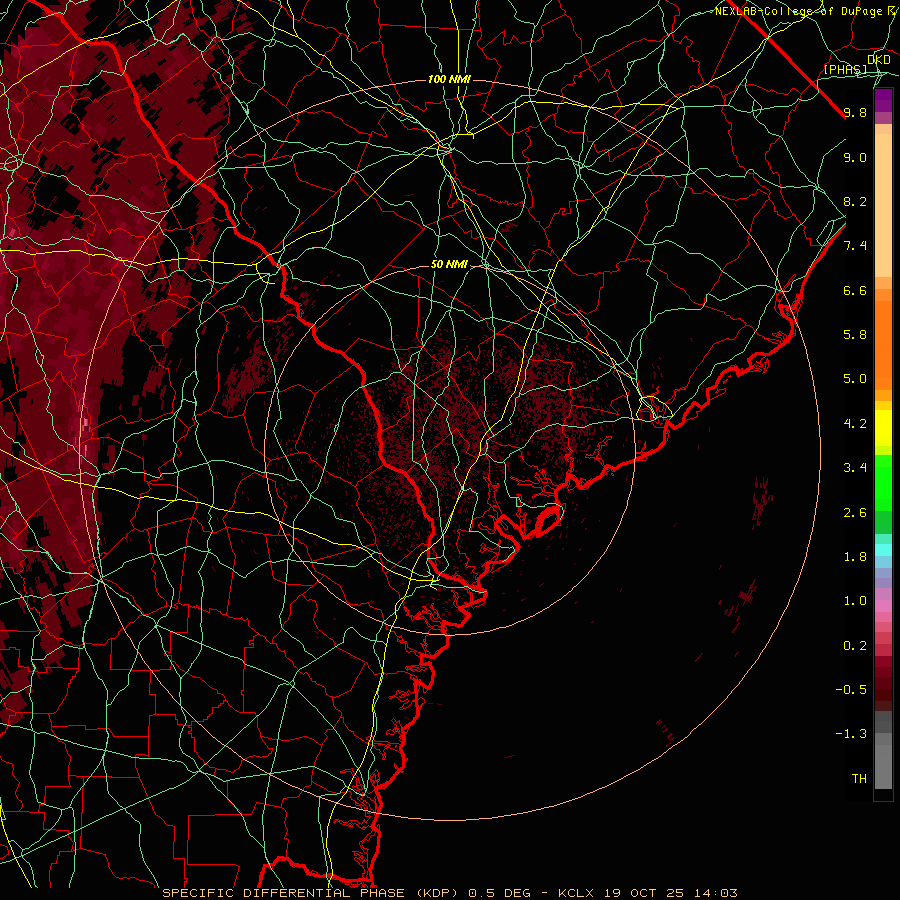Image resolution: width=900 pixels, height=900 pixels.
Task: Pick the yellow segment of the color bar
Action: pos(883,428)
